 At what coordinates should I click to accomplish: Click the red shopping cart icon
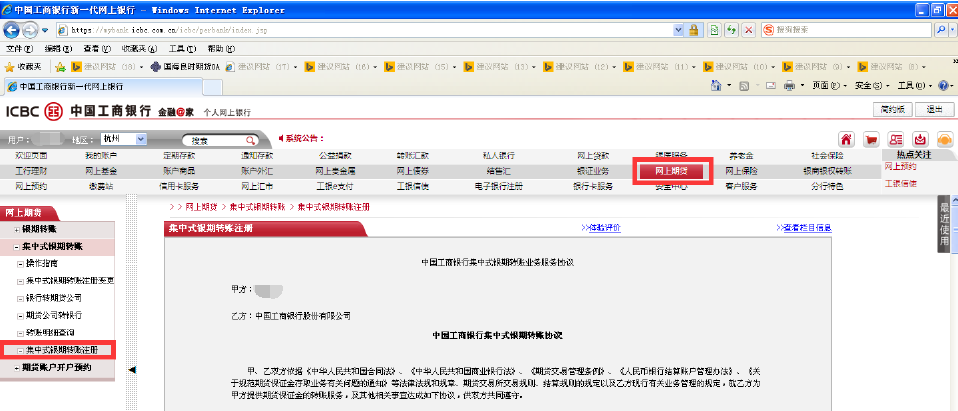(871, 139)
